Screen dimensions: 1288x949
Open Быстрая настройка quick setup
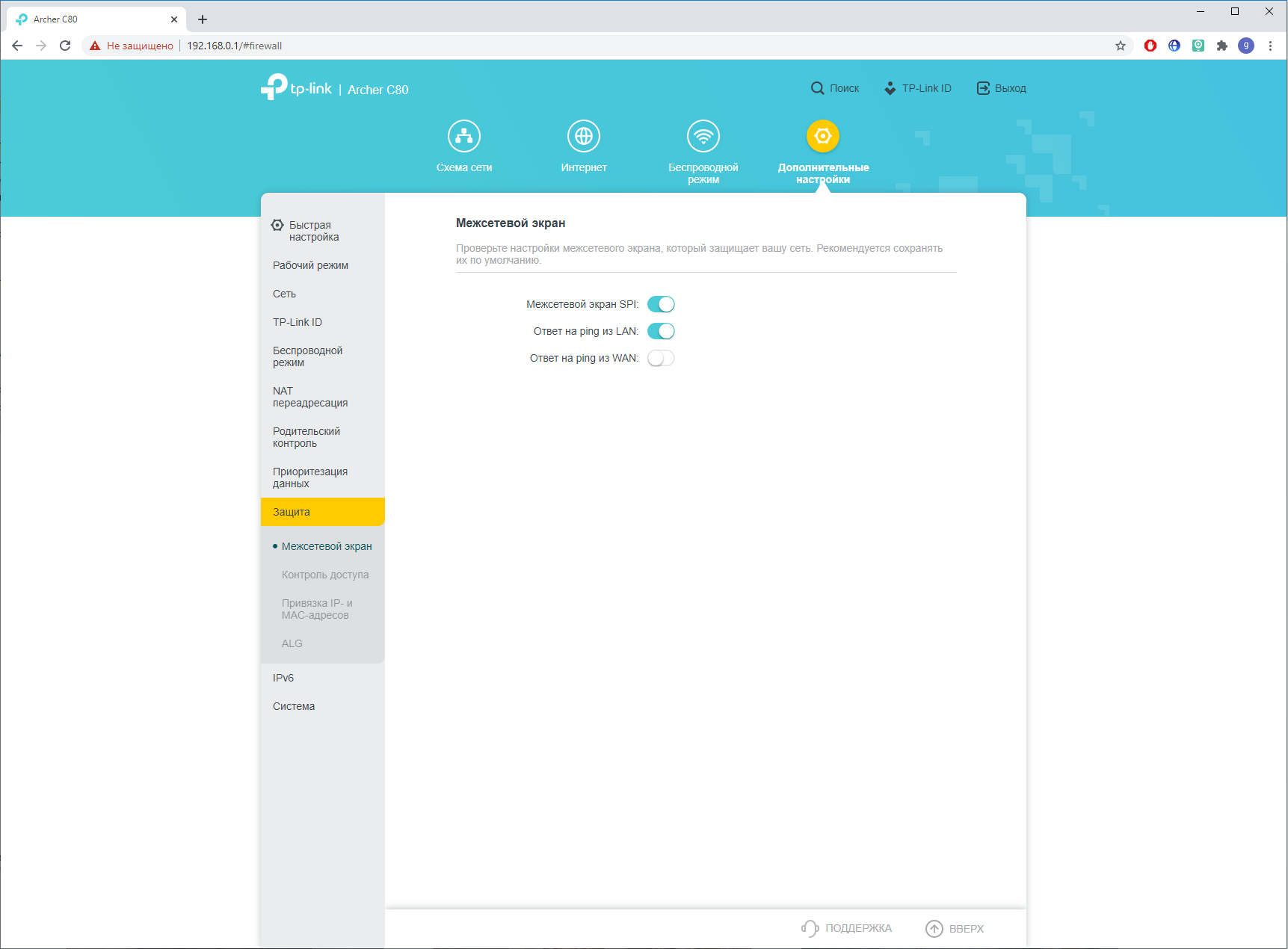[x=313, y=231]
